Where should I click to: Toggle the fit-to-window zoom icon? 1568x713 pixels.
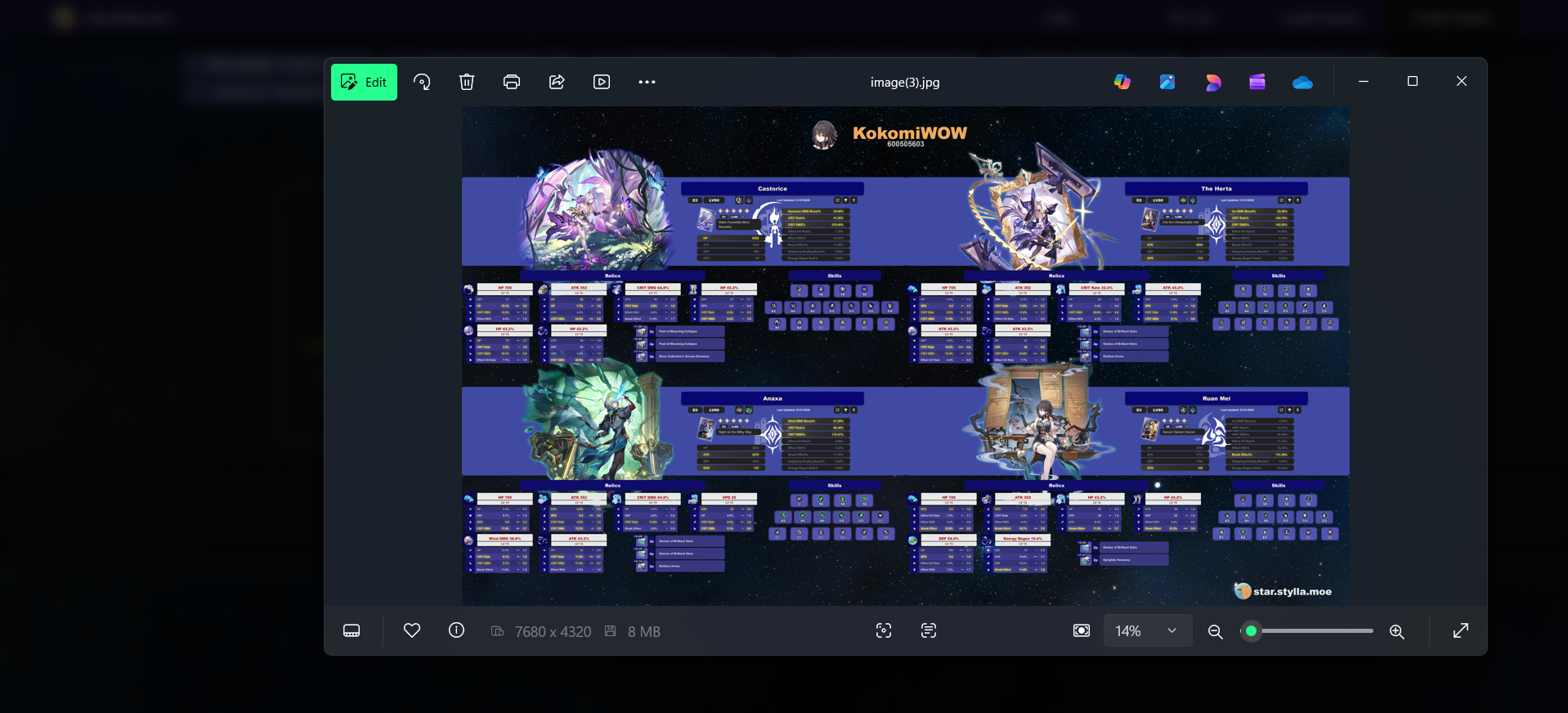1081,630
